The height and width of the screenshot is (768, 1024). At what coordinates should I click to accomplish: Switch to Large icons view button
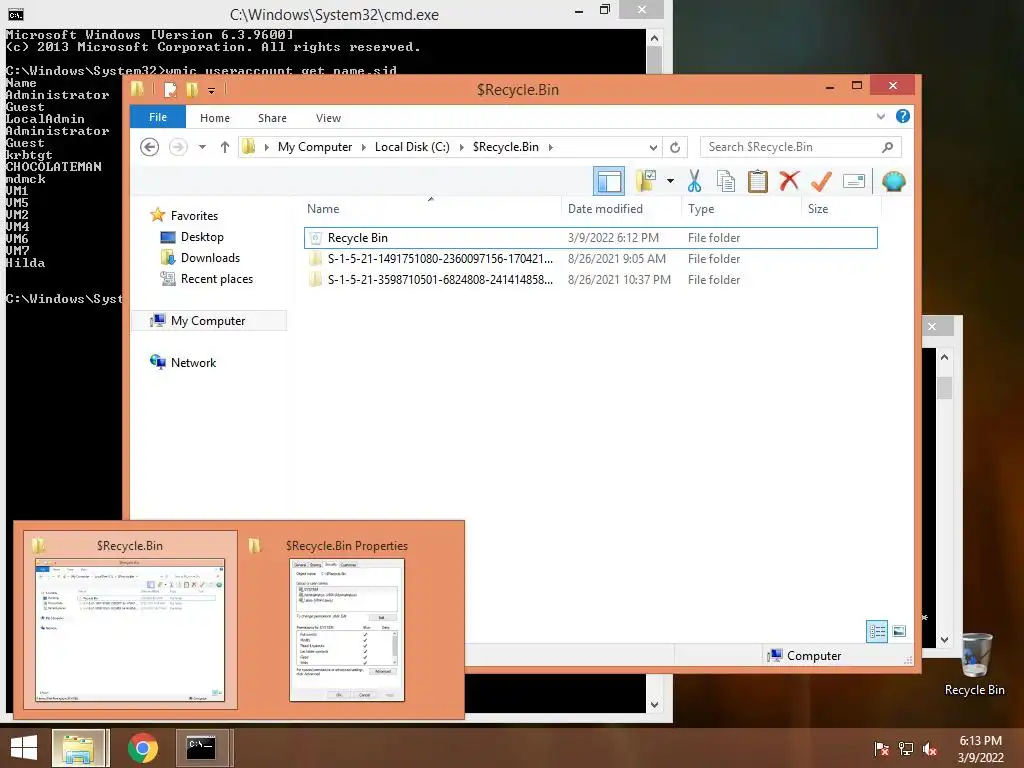pos(899,631)
